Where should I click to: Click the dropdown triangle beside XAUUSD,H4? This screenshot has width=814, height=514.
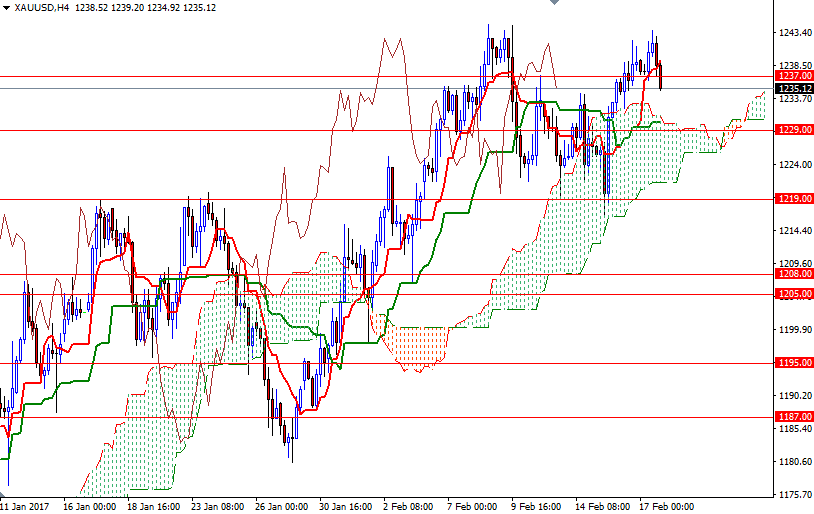point(6,7)
